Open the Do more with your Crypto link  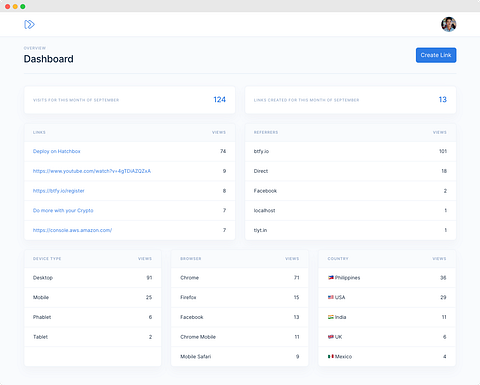coord(63,210)
